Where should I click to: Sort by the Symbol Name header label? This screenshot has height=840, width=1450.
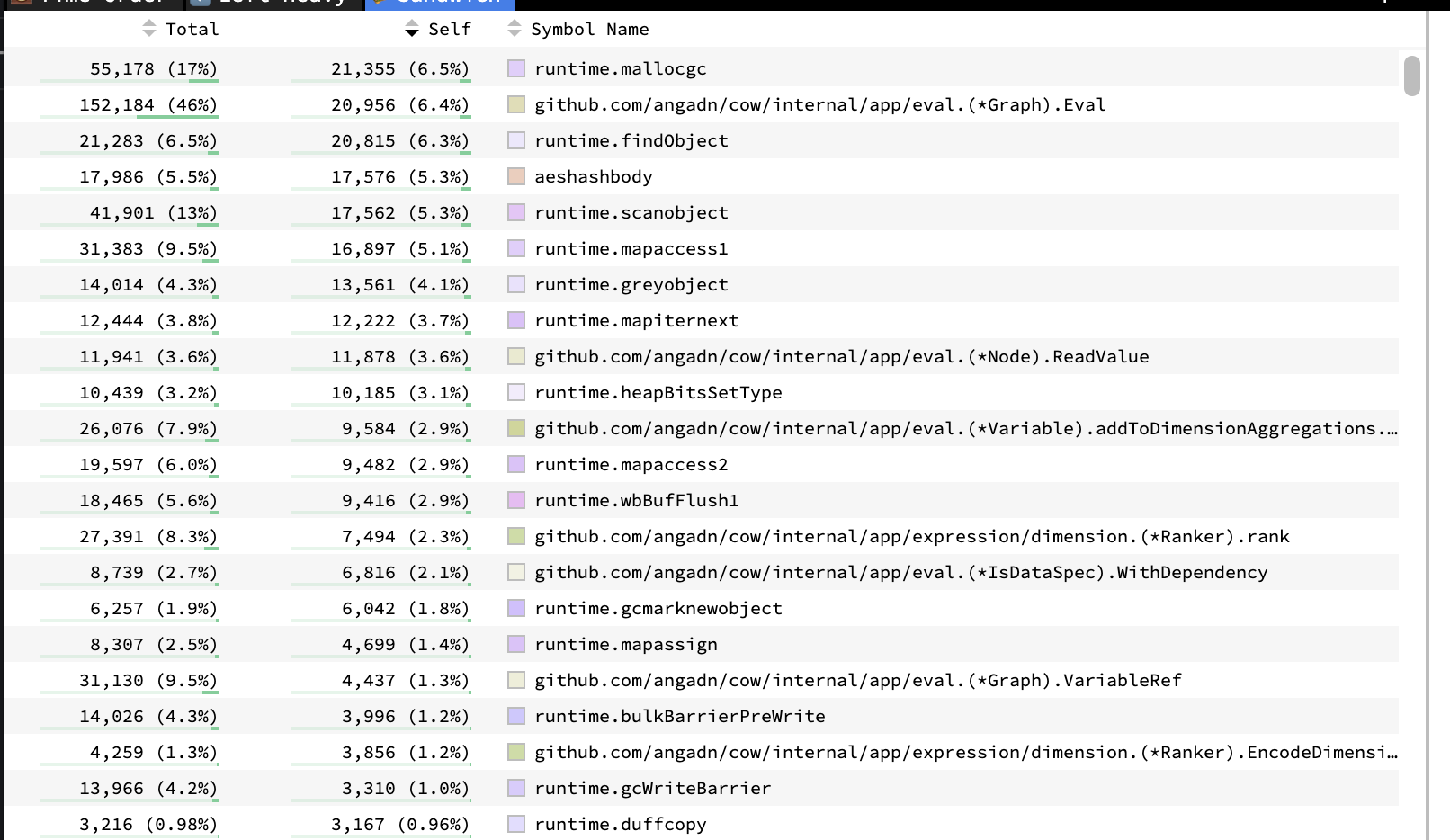[589, 29]
